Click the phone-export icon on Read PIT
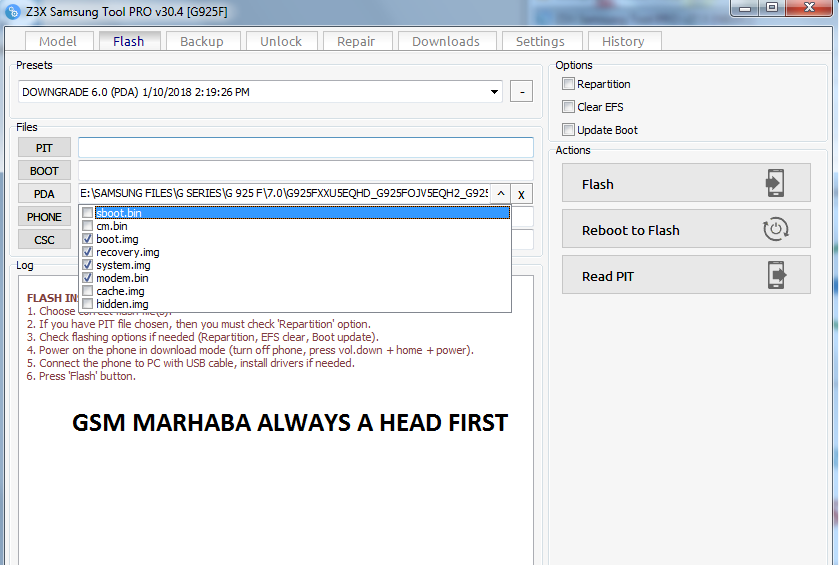This screenshot has width=839, height=565. coord(777,275)
